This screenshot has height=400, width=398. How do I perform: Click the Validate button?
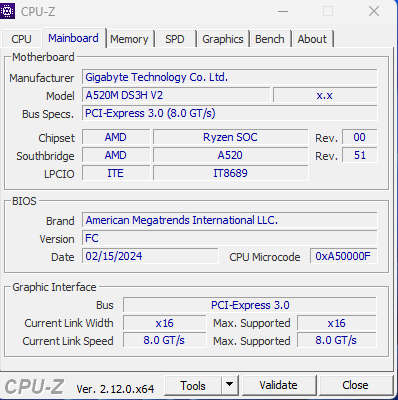tap(278, 385)
